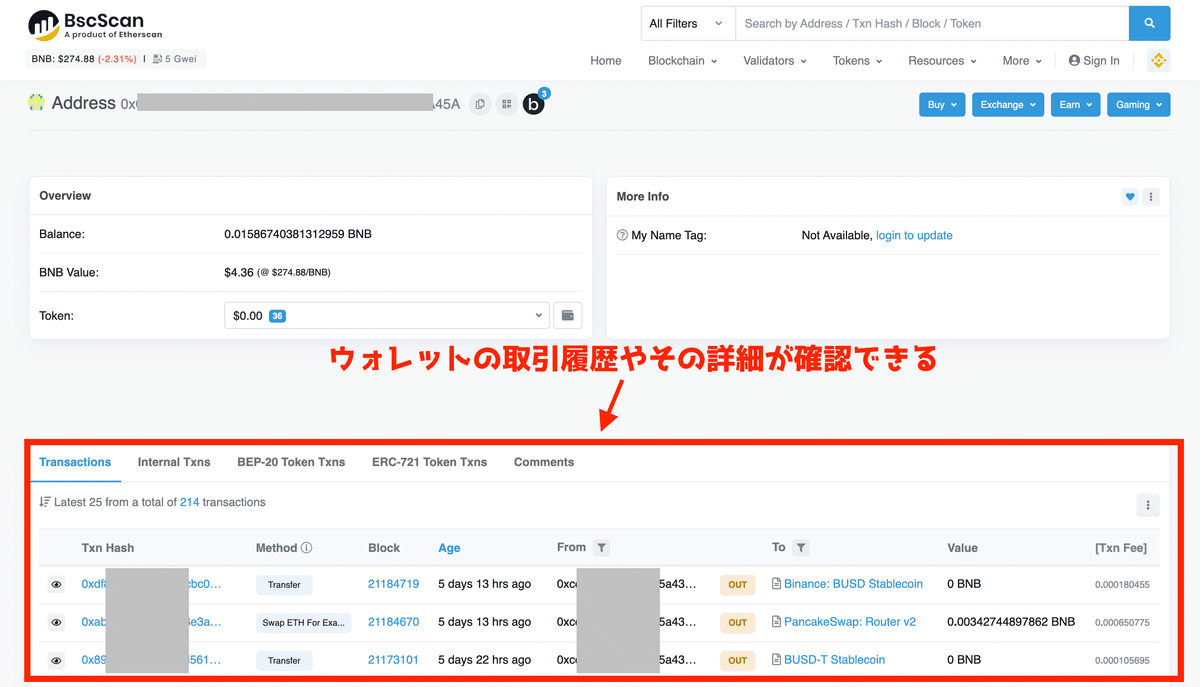
Task: Click the blue search magnifier button
Action: pyautogui.click(x=1149, y=23)
